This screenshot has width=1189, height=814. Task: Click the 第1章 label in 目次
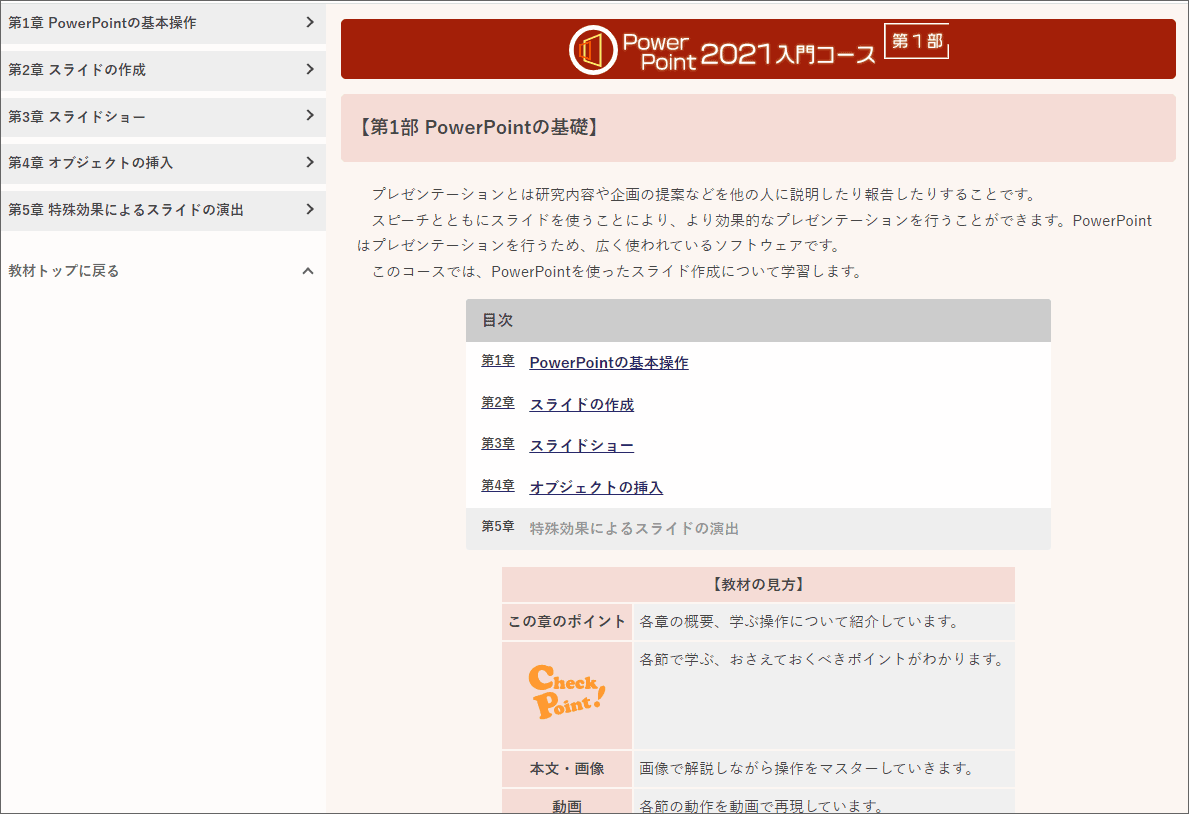click(498, 361)
